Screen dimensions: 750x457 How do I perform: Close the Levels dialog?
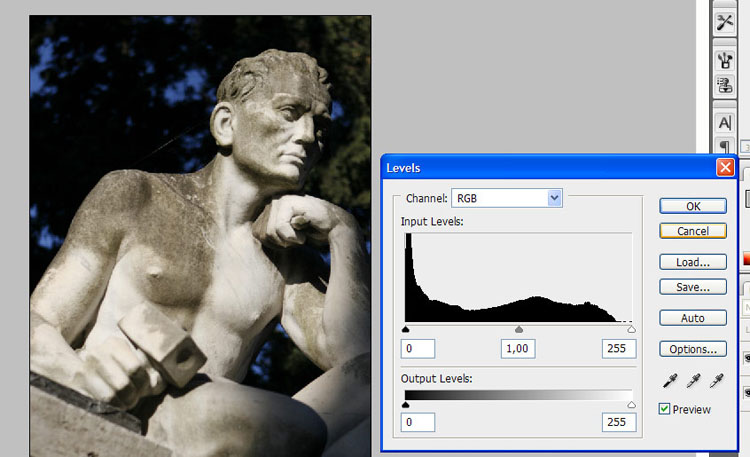tap(725, 167)
